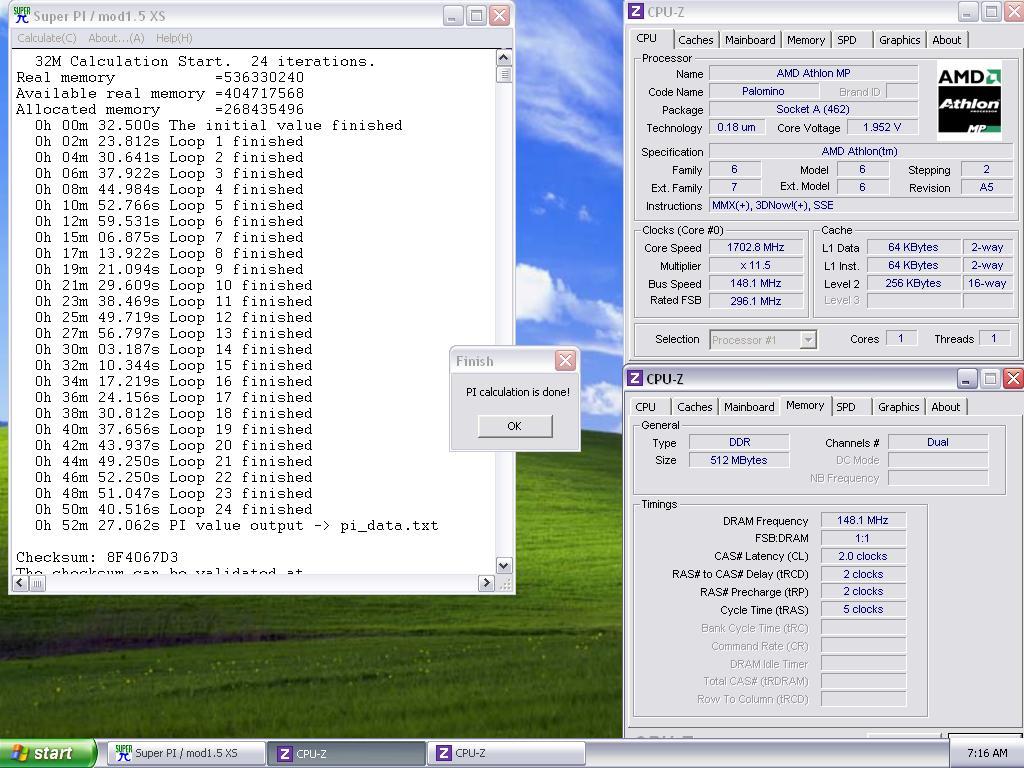
Task: Click the AMD Athlon MP processor logo
Action: coord(969,101)
